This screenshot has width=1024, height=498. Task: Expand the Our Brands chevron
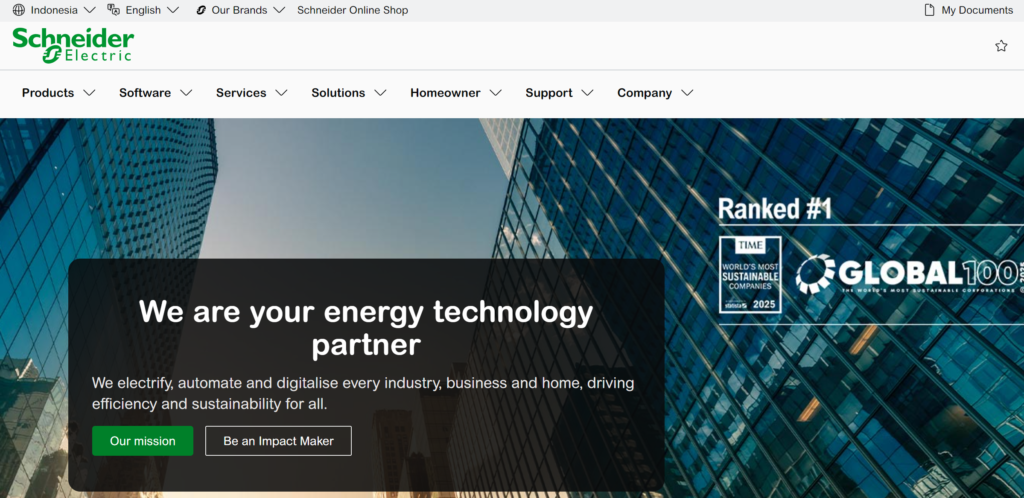279,10
